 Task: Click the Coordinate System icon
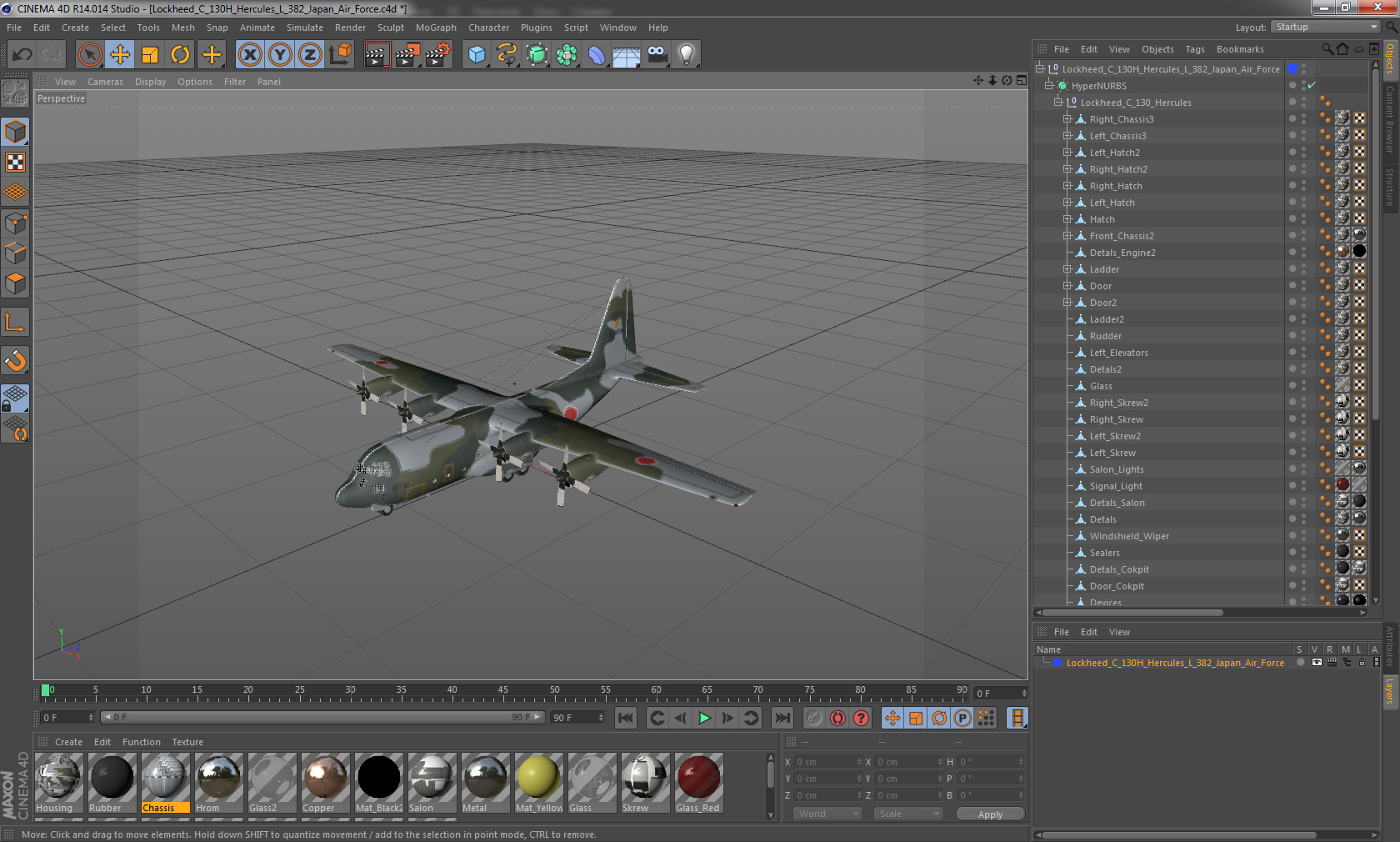pyautogui.click(x=340, y=55)
